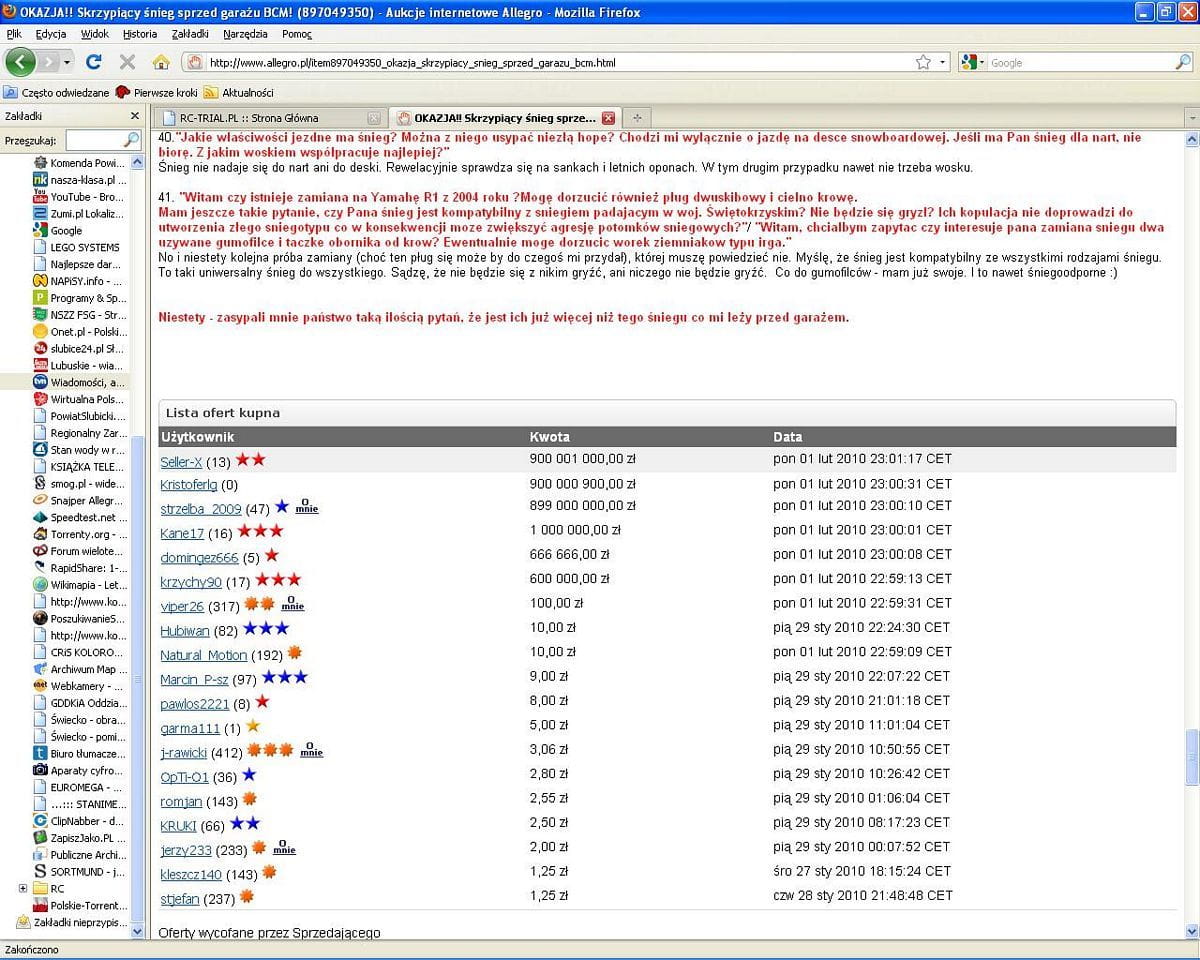Click the Google search input field
This screenshot has width=1200, height=960.
(x=1080, y=62)
